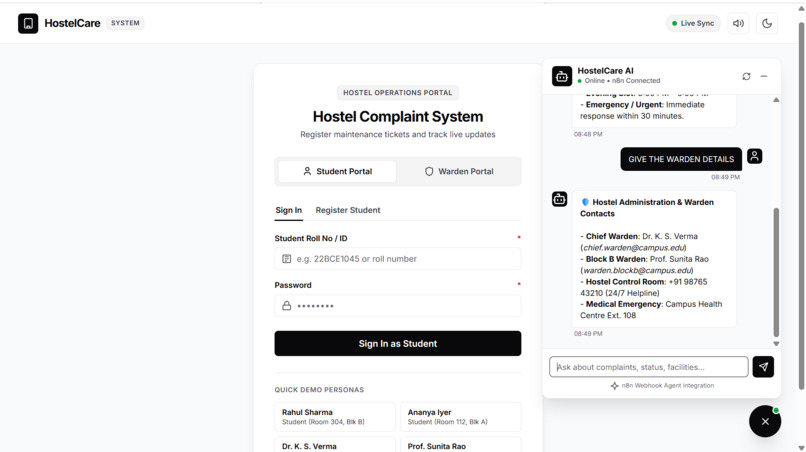Refresh the HostelCare AI chat
Image resolution: width=806 pixels, height=452 pixels.
[746, 76]
